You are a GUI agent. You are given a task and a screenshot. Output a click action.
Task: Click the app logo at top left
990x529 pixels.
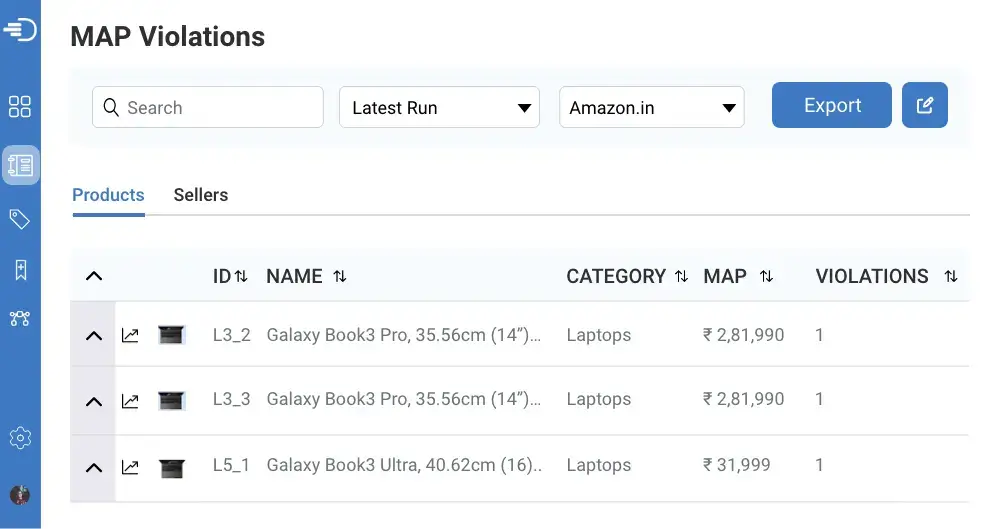(x=20, y=30)
